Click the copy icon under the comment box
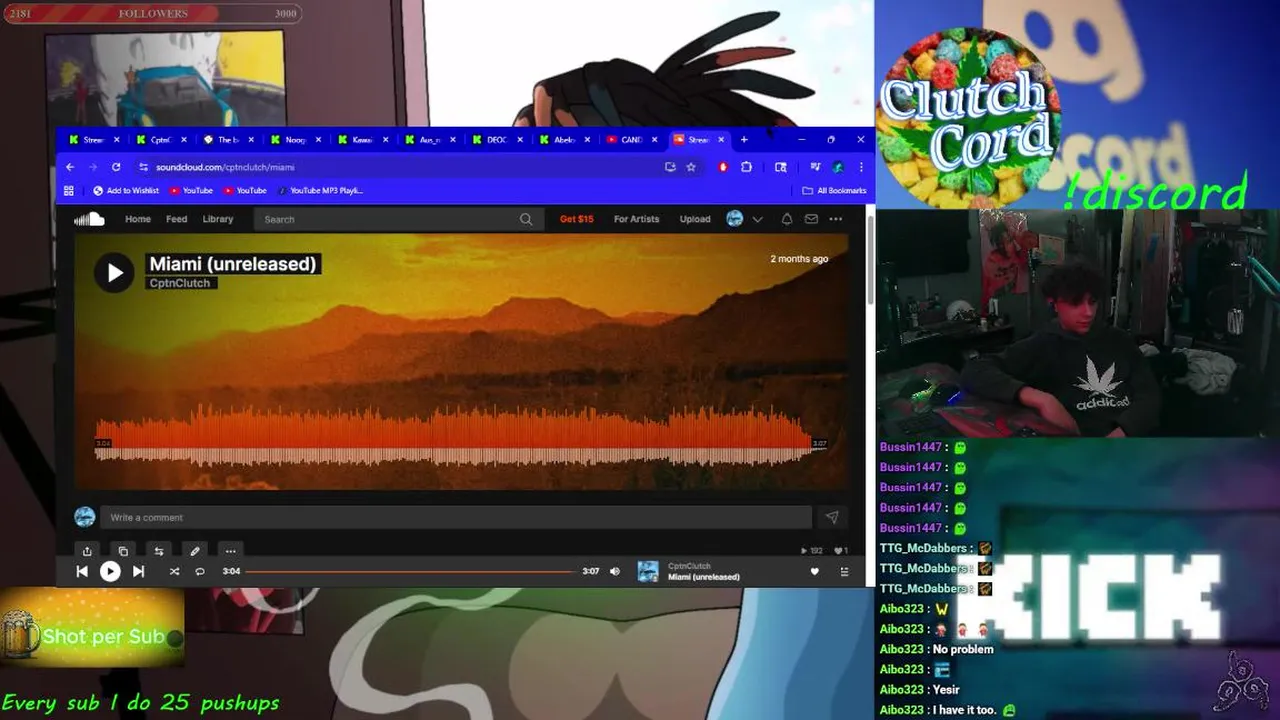This screenshot has height=720, width=1280. (123, 551)
